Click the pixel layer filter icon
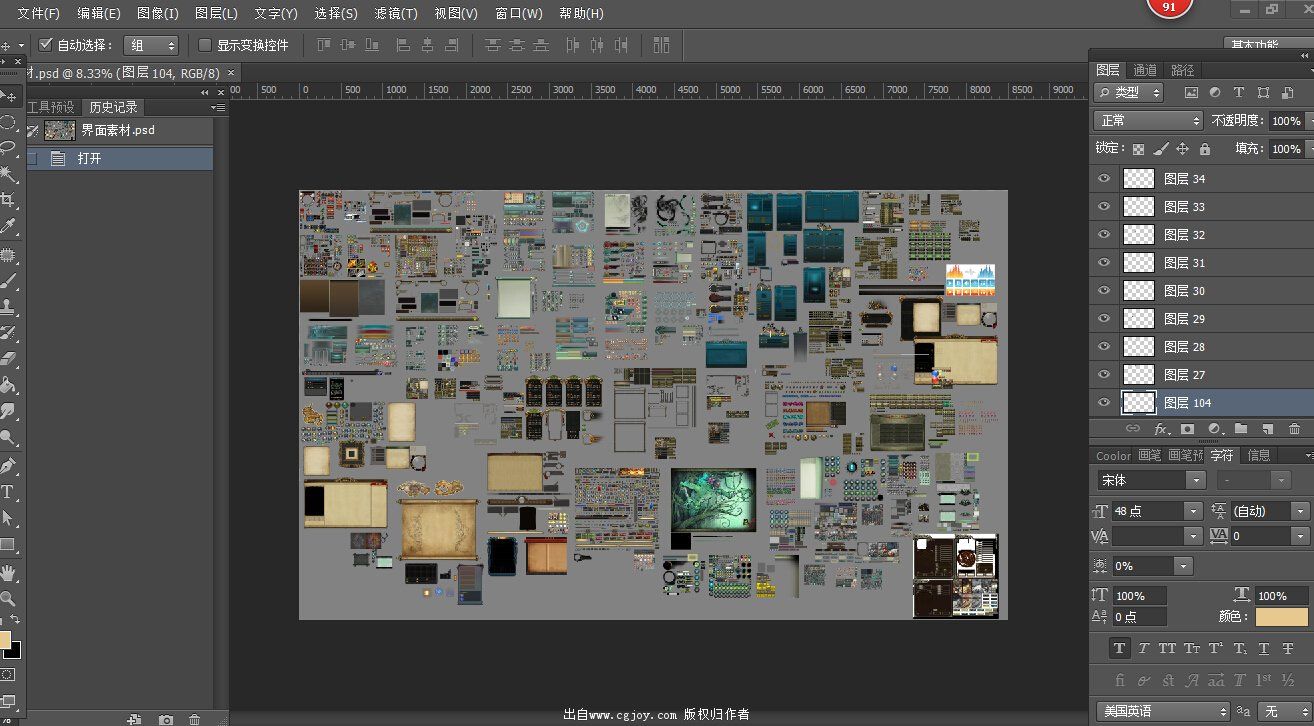This screenshot has height=726, width=1314. click(x=1191, y=92)
